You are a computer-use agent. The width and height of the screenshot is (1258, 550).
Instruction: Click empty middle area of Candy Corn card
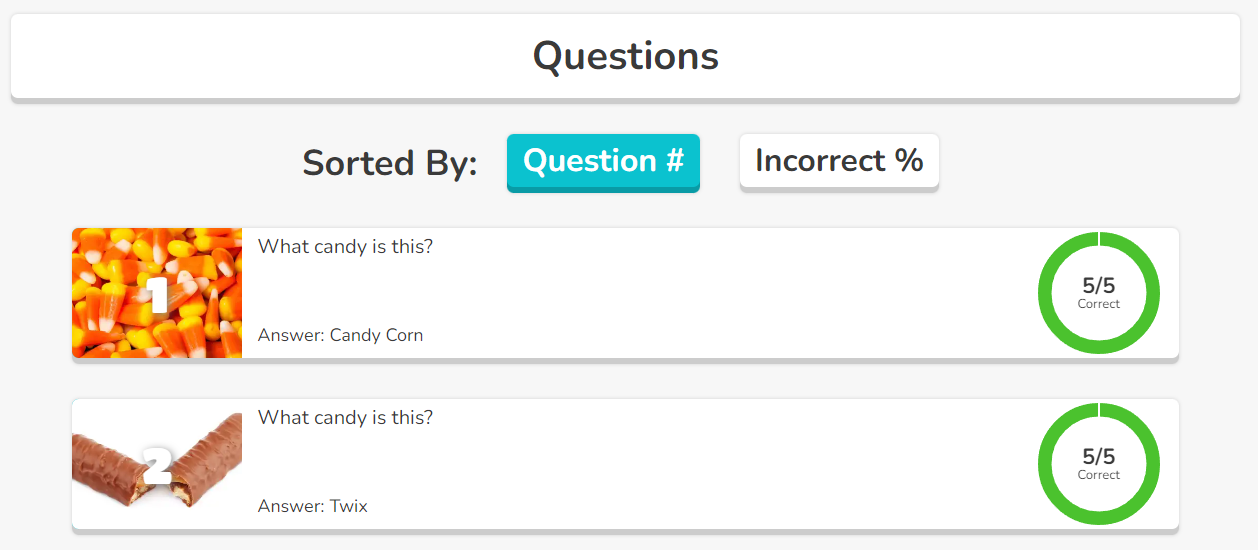[x=650, y=293]
